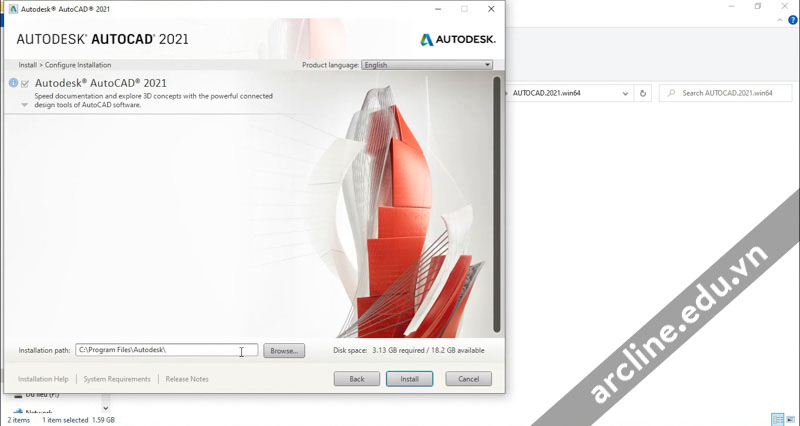The image size is (800, 426).
Task: Open File Explorer help question mark icon
Action: point(793,19)
